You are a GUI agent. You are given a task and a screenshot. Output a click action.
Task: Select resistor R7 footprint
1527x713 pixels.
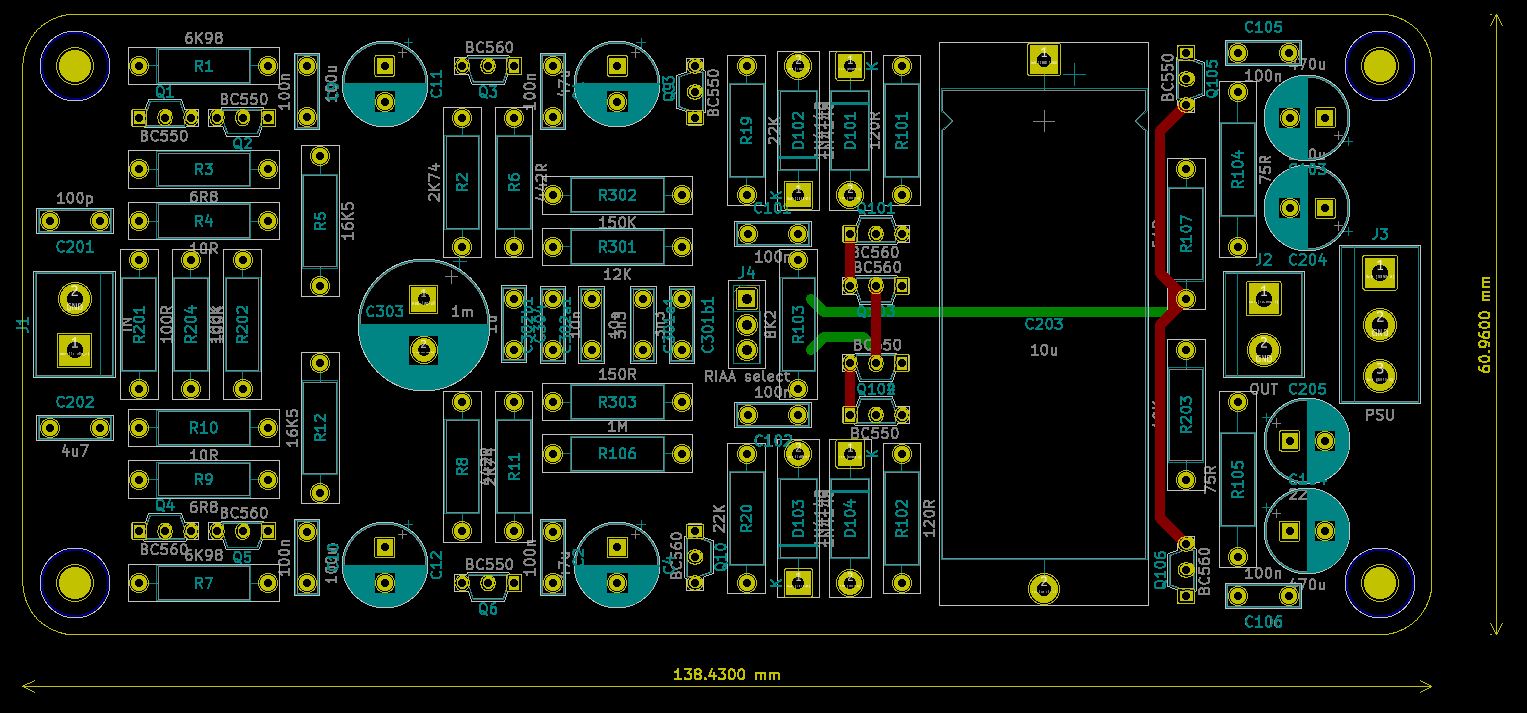pos(203,582)
